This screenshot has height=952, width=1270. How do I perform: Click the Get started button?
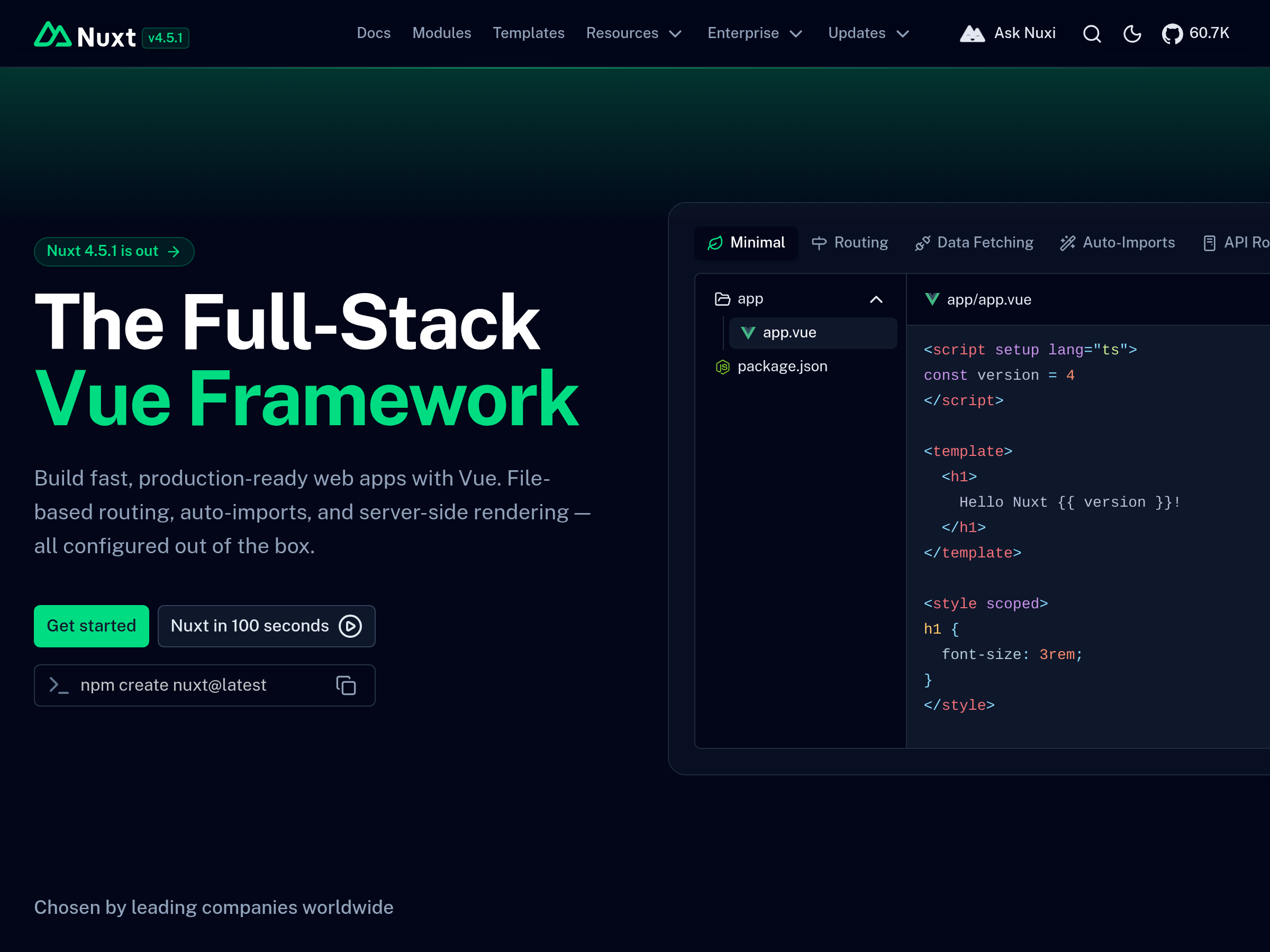tap(92, 626)
